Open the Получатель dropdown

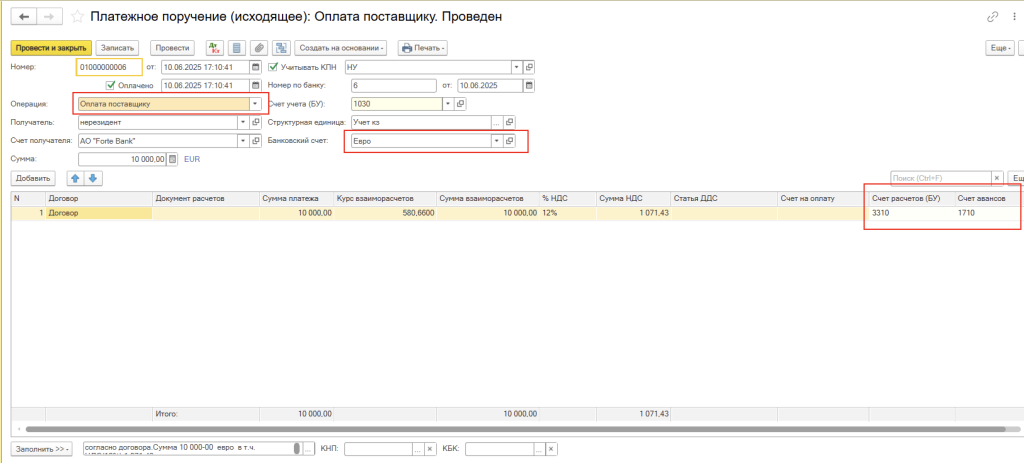pos(242,122)
